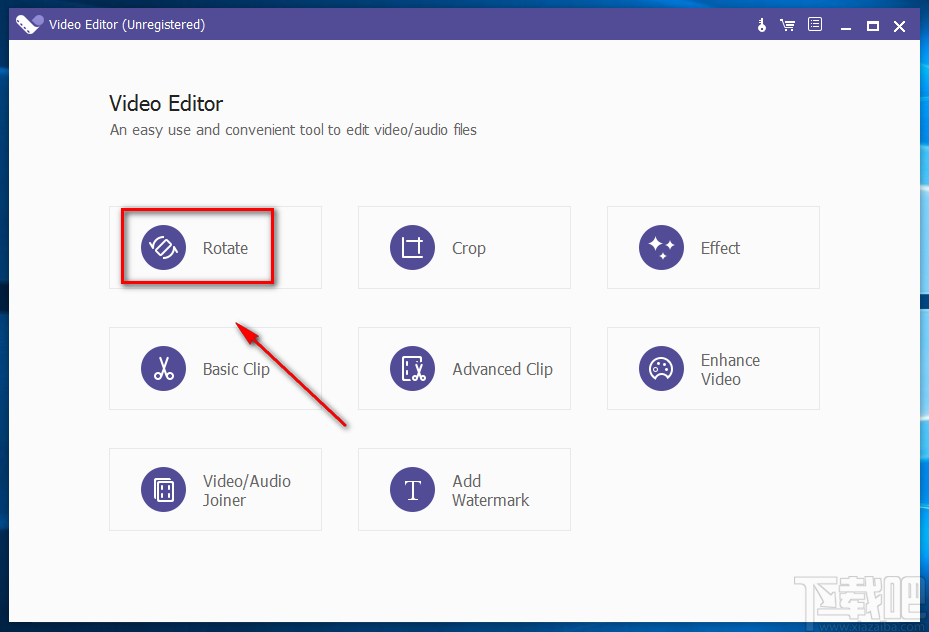Viewport: 929px width, 632px height.
Task: Open the Rotate tool label
Action: [x=225, y=248]
